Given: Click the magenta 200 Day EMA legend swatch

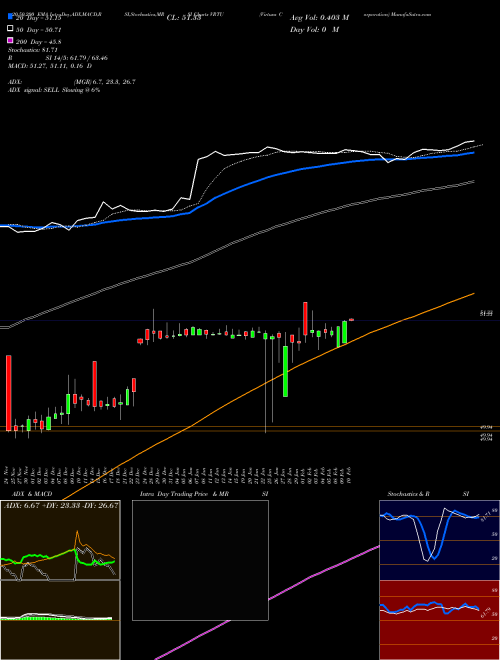Looking at the screenshot, I should [11, 41].
